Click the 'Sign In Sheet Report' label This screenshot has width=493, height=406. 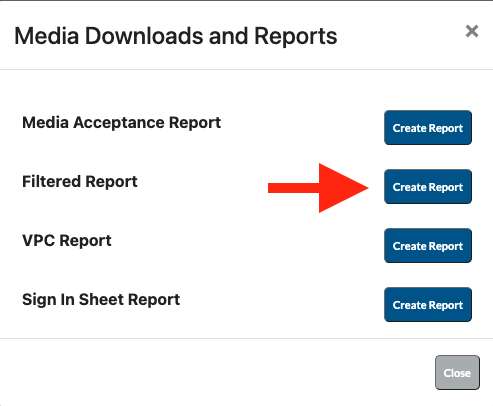[101, 300]
